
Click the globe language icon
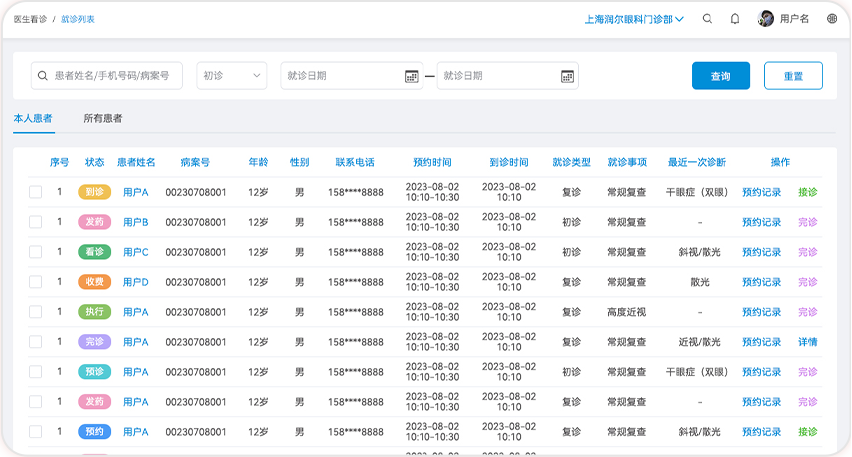click(832, 19)
